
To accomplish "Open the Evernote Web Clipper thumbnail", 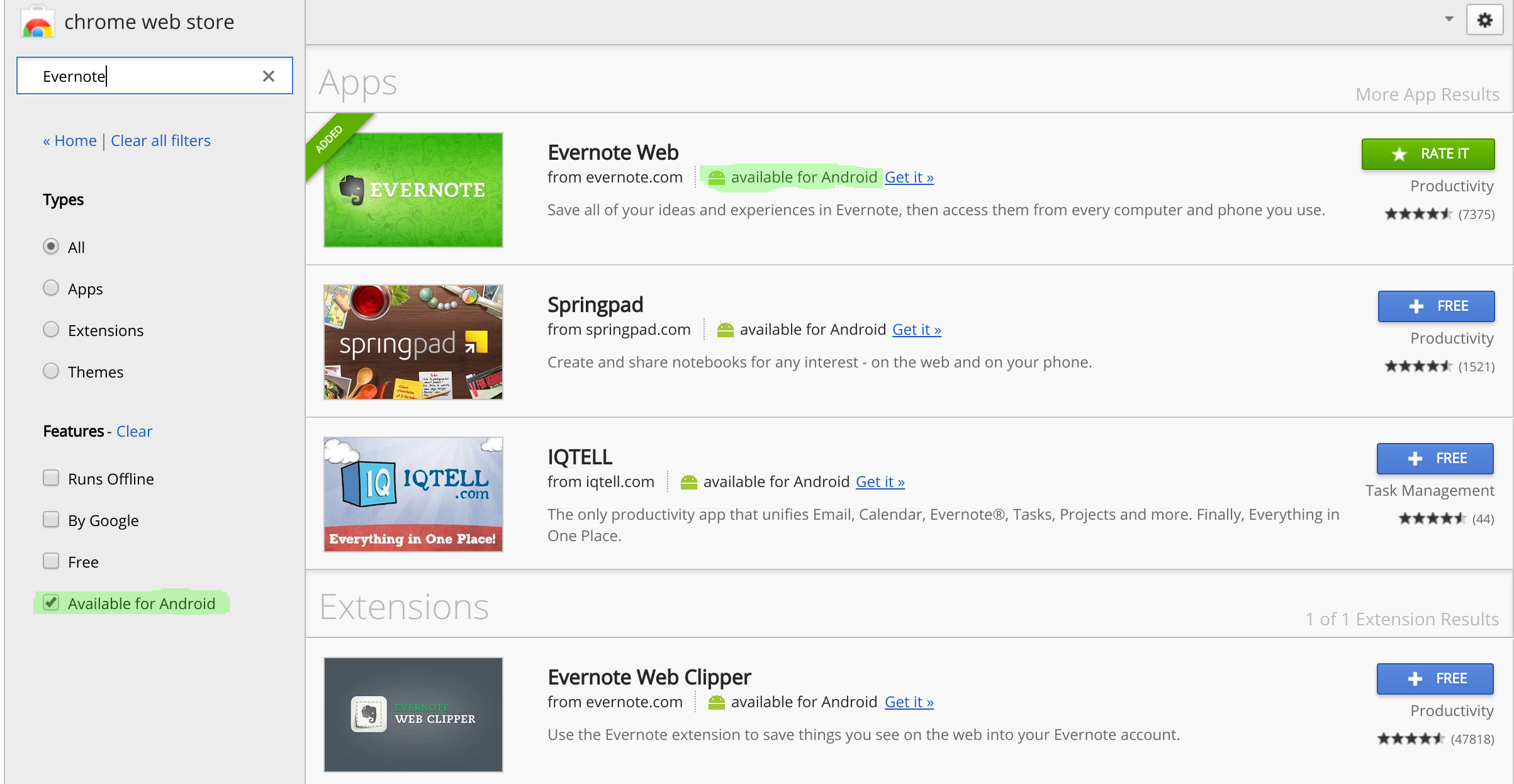I will coord(413,714).
